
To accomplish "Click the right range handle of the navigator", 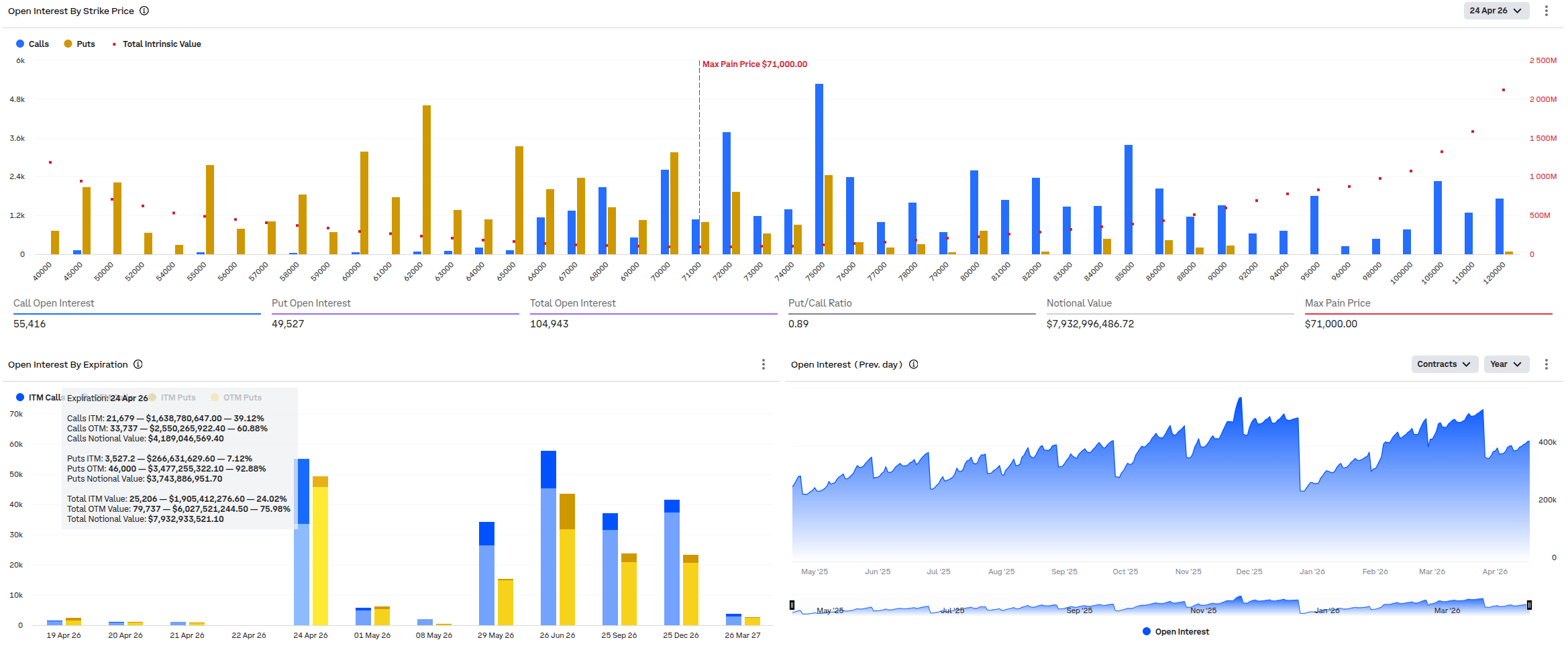I will [1529, 605].
